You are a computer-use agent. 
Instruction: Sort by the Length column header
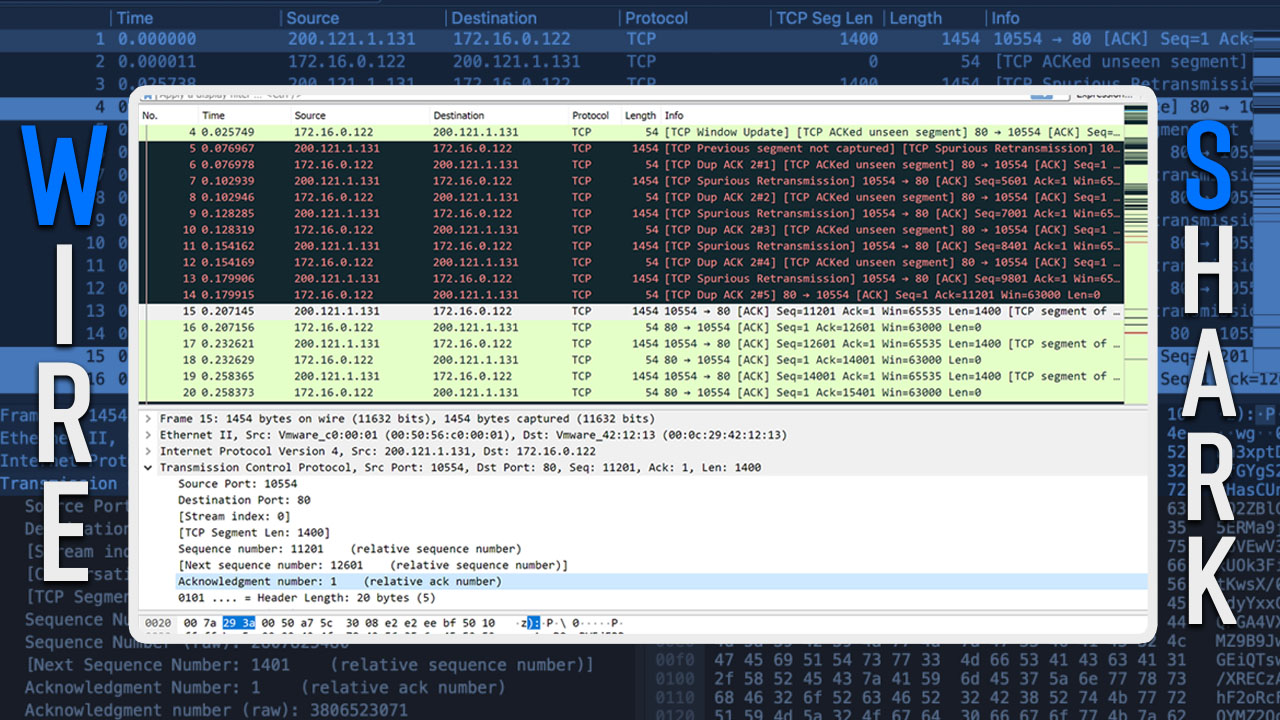[640, 116]
